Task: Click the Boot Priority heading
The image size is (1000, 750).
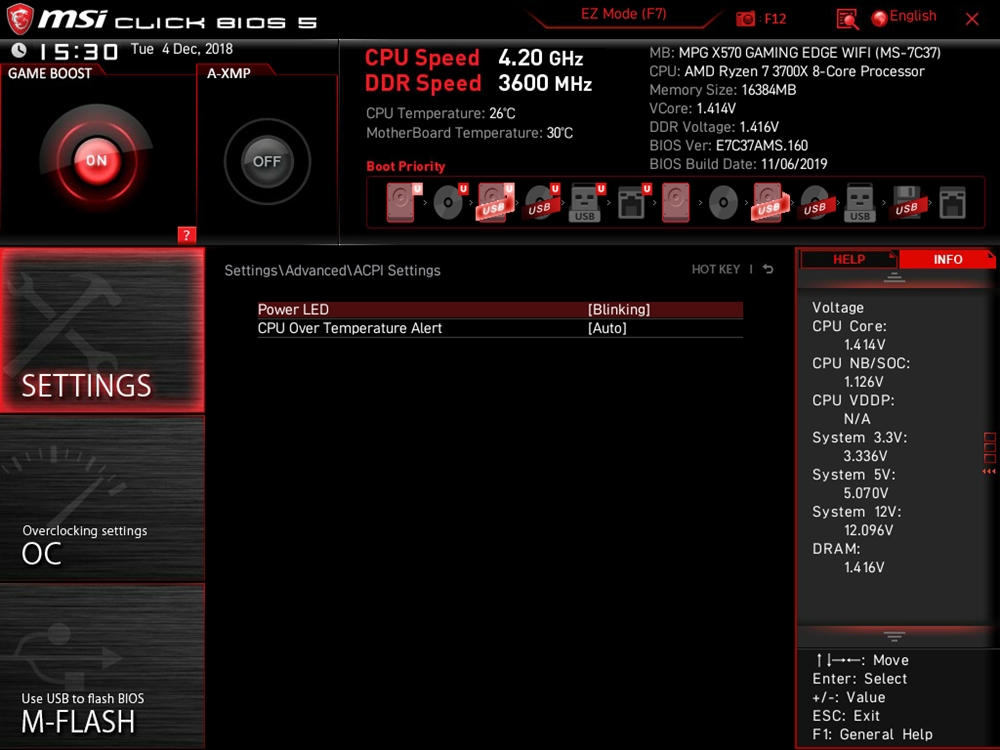Action: click(406, 166)
